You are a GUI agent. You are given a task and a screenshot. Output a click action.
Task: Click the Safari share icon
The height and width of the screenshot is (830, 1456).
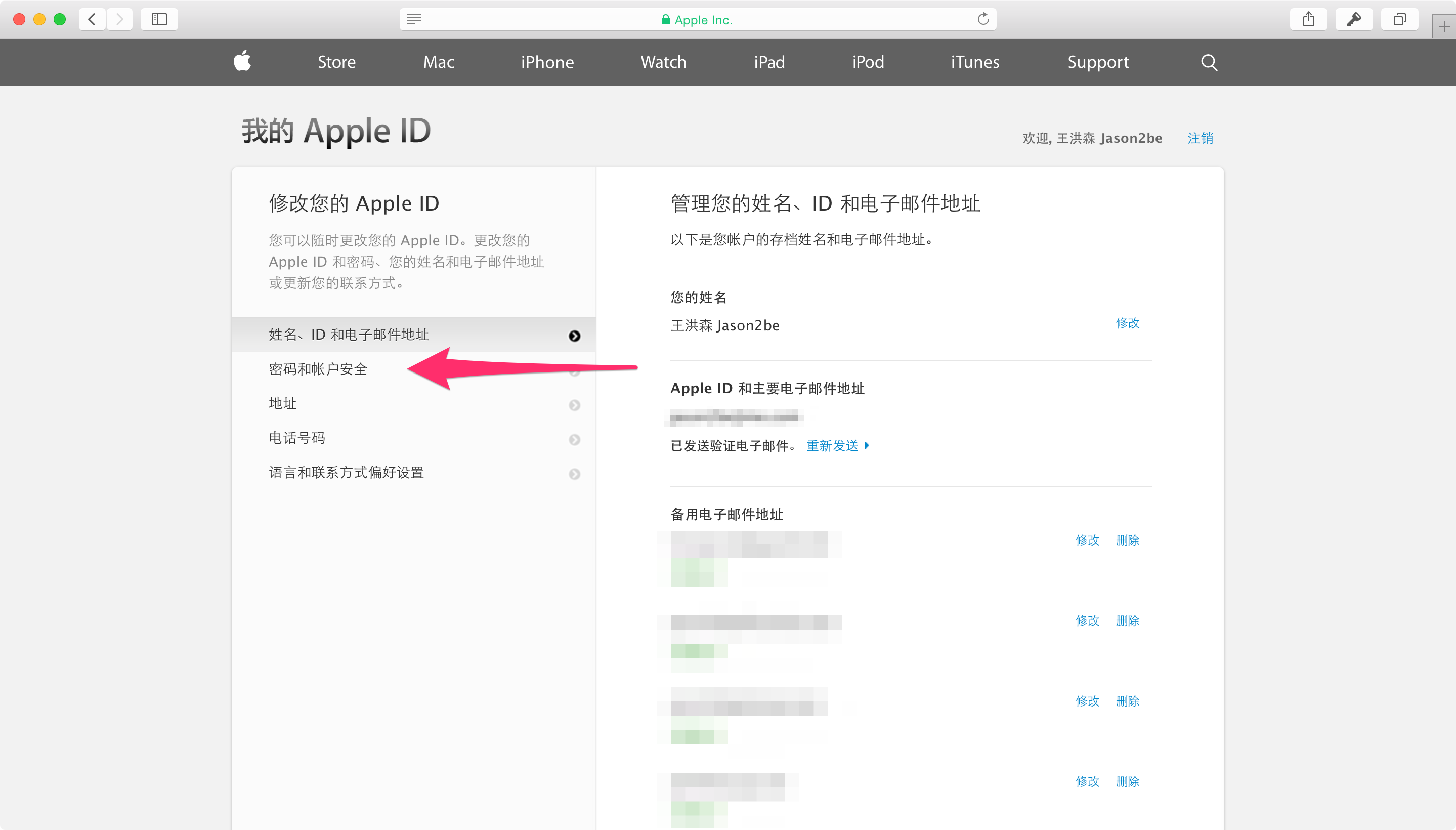point(1308,19)
